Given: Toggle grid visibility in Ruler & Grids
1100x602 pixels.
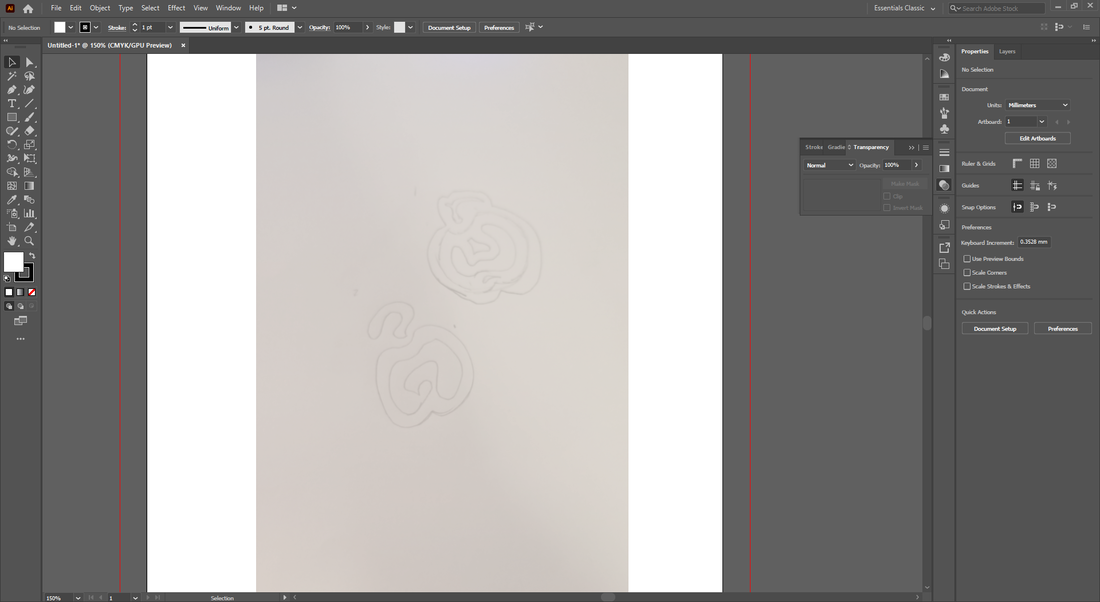Looking at the screenshot, I should (x=1035, y=163).
